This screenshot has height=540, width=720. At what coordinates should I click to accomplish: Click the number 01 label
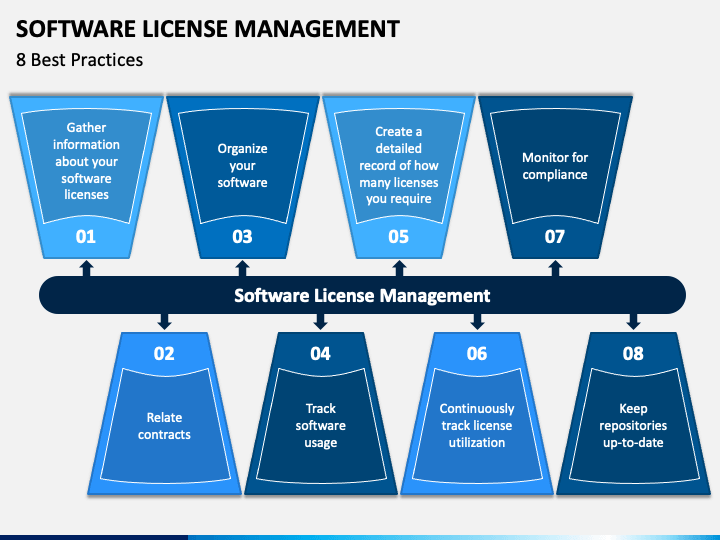86,236
